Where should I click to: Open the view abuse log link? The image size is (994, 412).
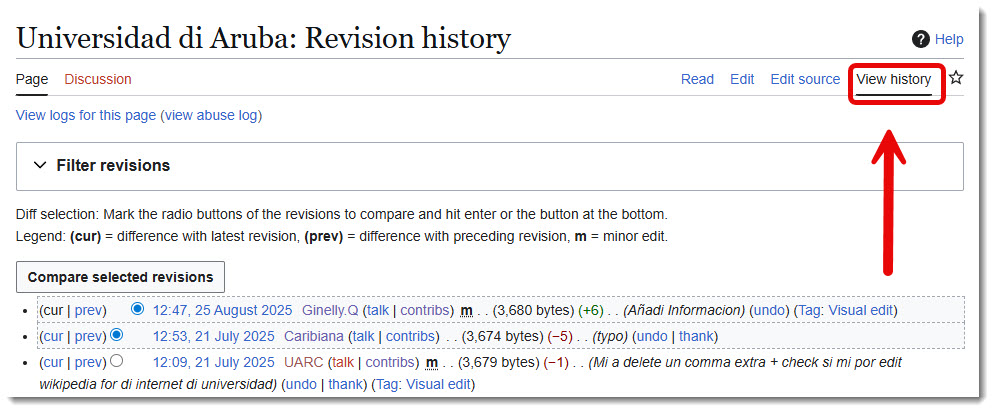coord(211,115)
